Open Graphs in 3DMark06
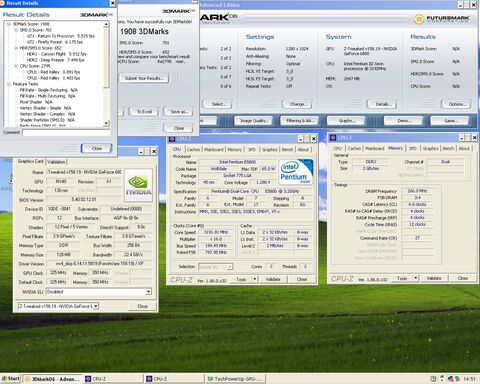This screenshot has width=480, height=384. (346, 121)
